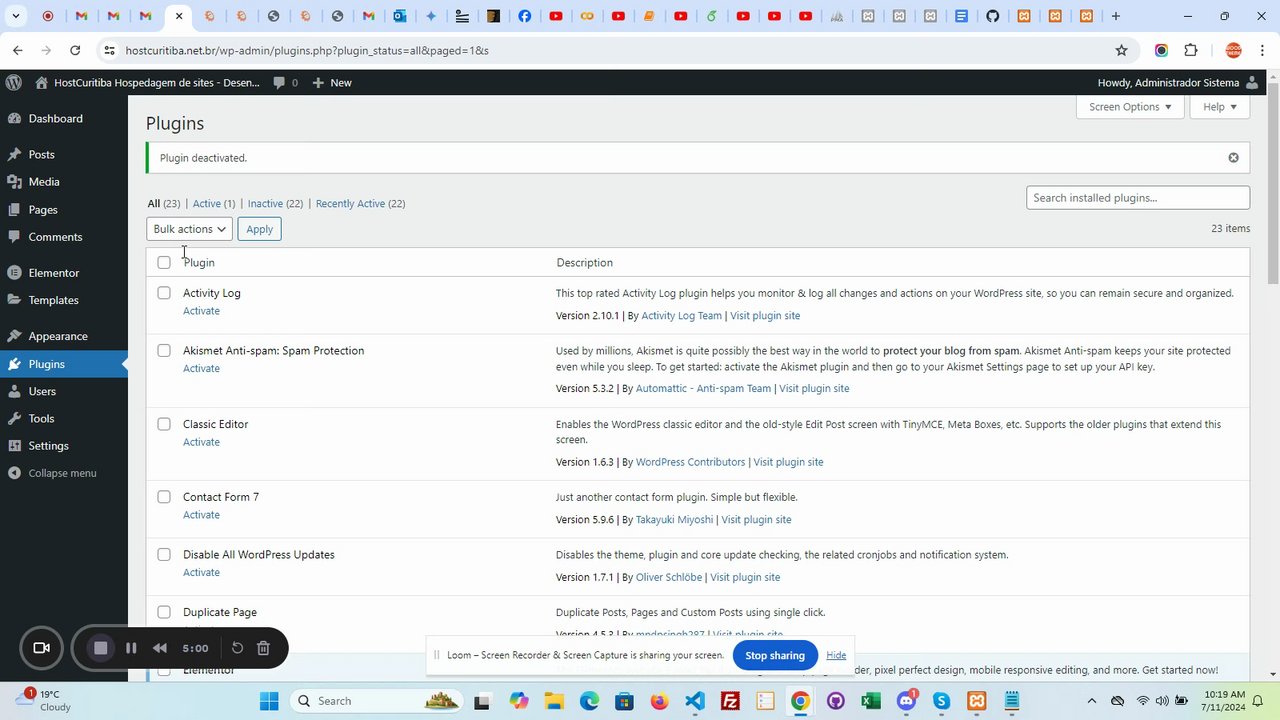Image resolution: width=1280 pixels, height=720 pixels.
Task: Toggle the Loom camera bubble button
Action: [42, 648]
